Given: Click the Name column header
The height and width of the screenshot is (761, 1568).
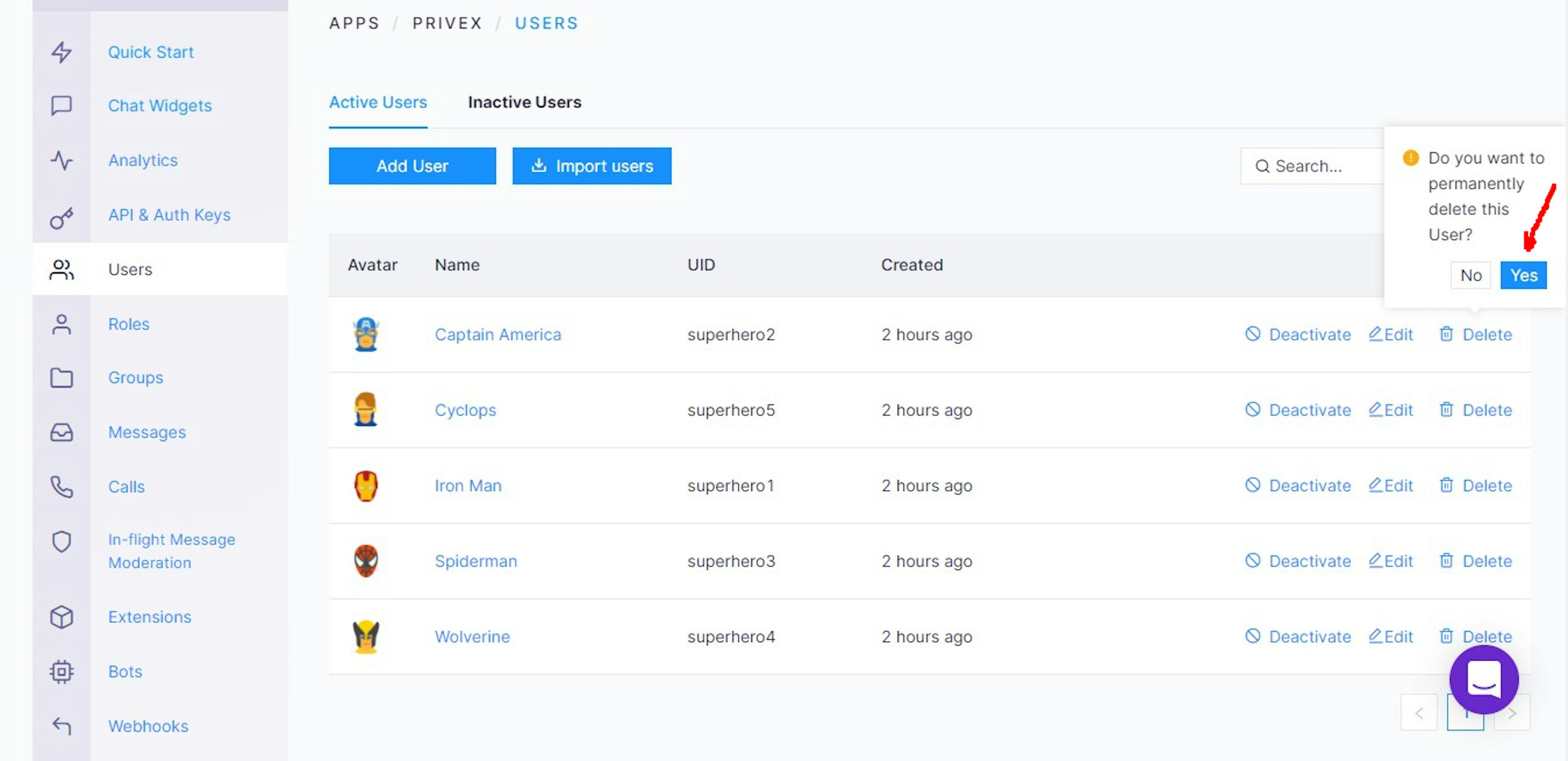Looking at the screenshot, I should pos(457,265).
